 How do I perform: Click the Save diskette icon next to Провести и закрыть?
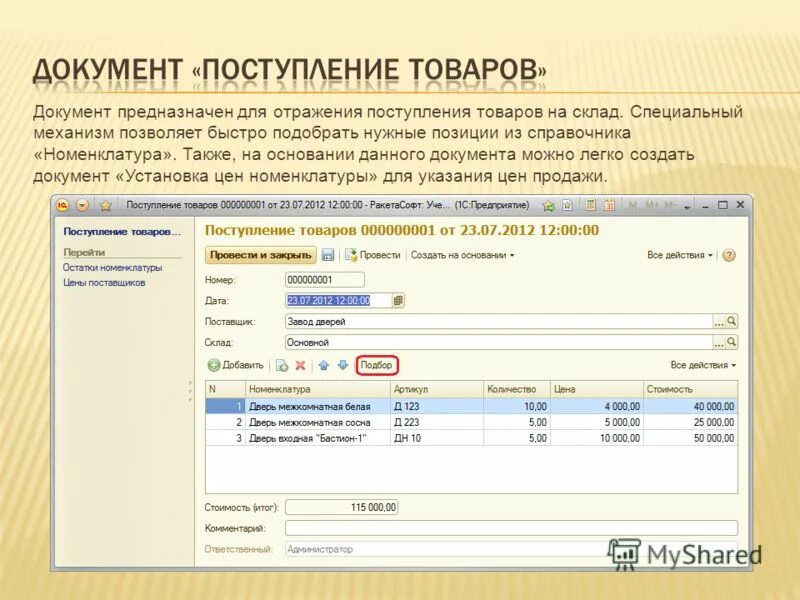click(325, 257)
